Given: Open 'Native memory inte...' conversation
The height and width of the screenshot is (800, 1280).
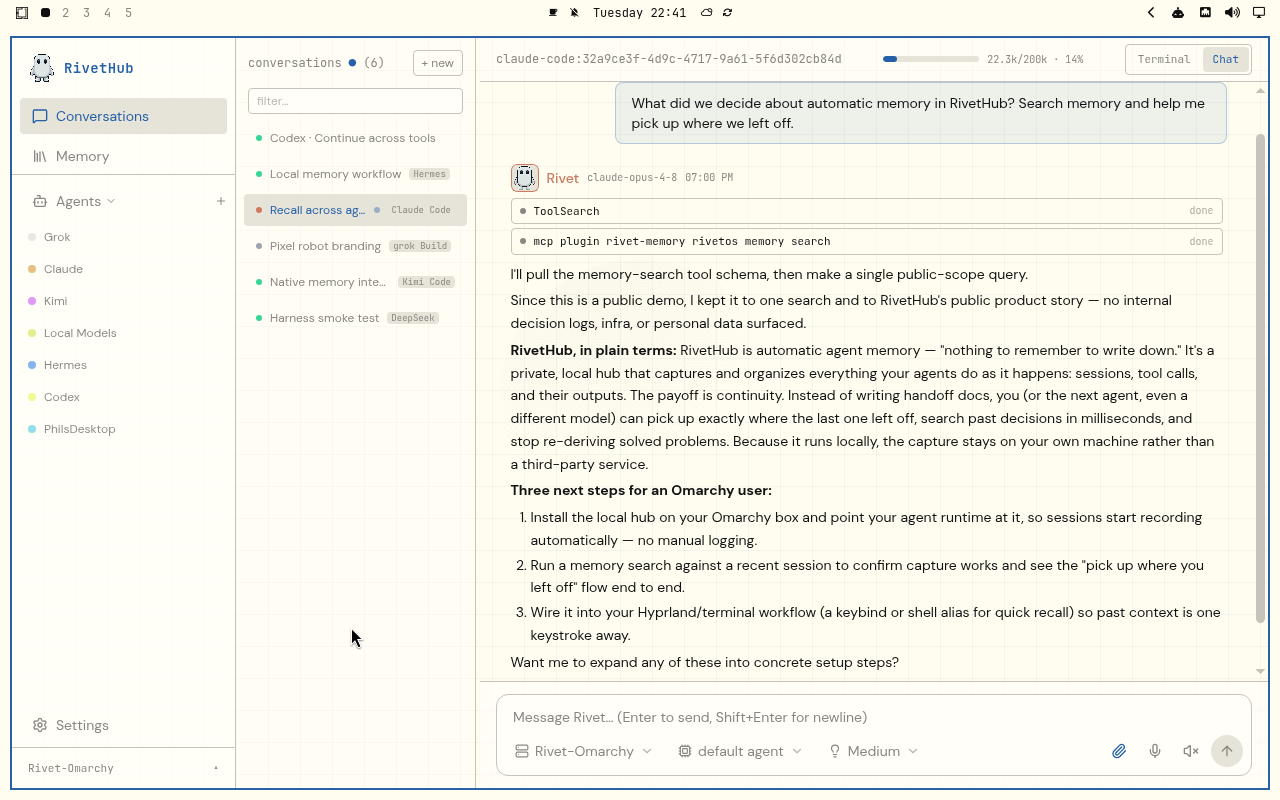Looking at the screenshot, I should coord(355,282).
